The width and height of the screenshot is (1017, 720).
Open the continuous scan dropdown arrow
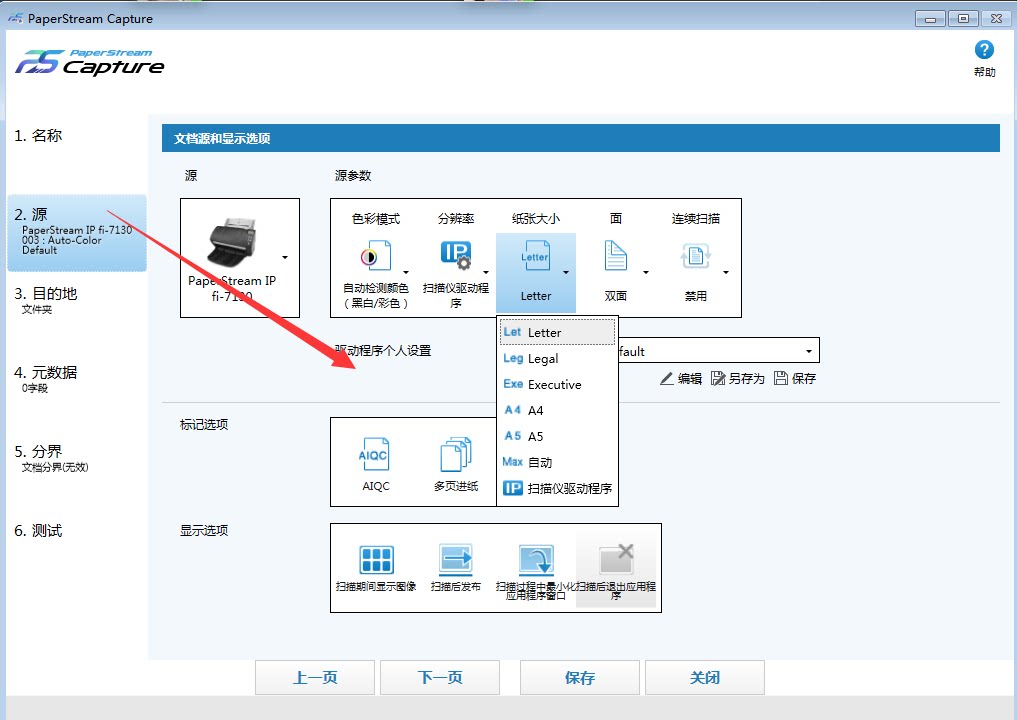726,272
